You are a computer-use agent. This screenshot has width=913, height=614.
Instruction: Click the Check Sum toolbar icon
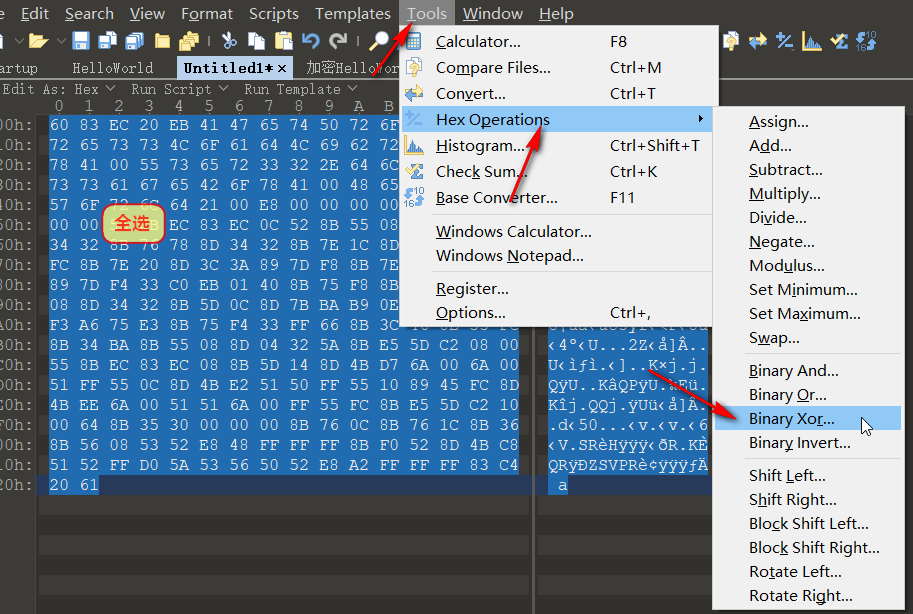[839, 41]
